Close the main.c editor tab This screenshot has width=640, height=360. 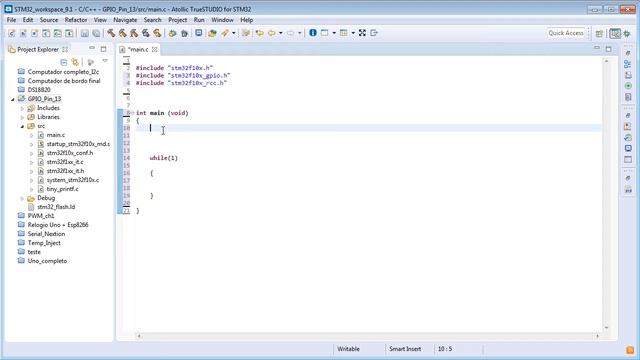coord(154,49)
